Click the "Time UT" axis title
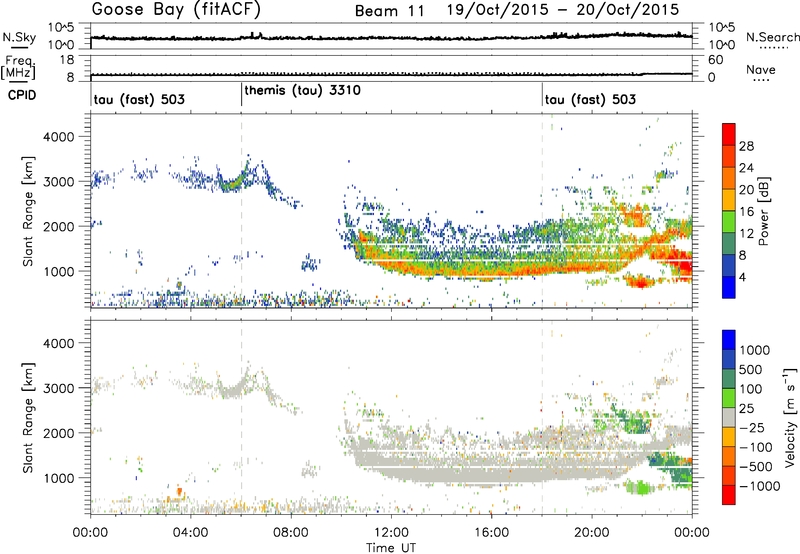 (x=391, y=548)
